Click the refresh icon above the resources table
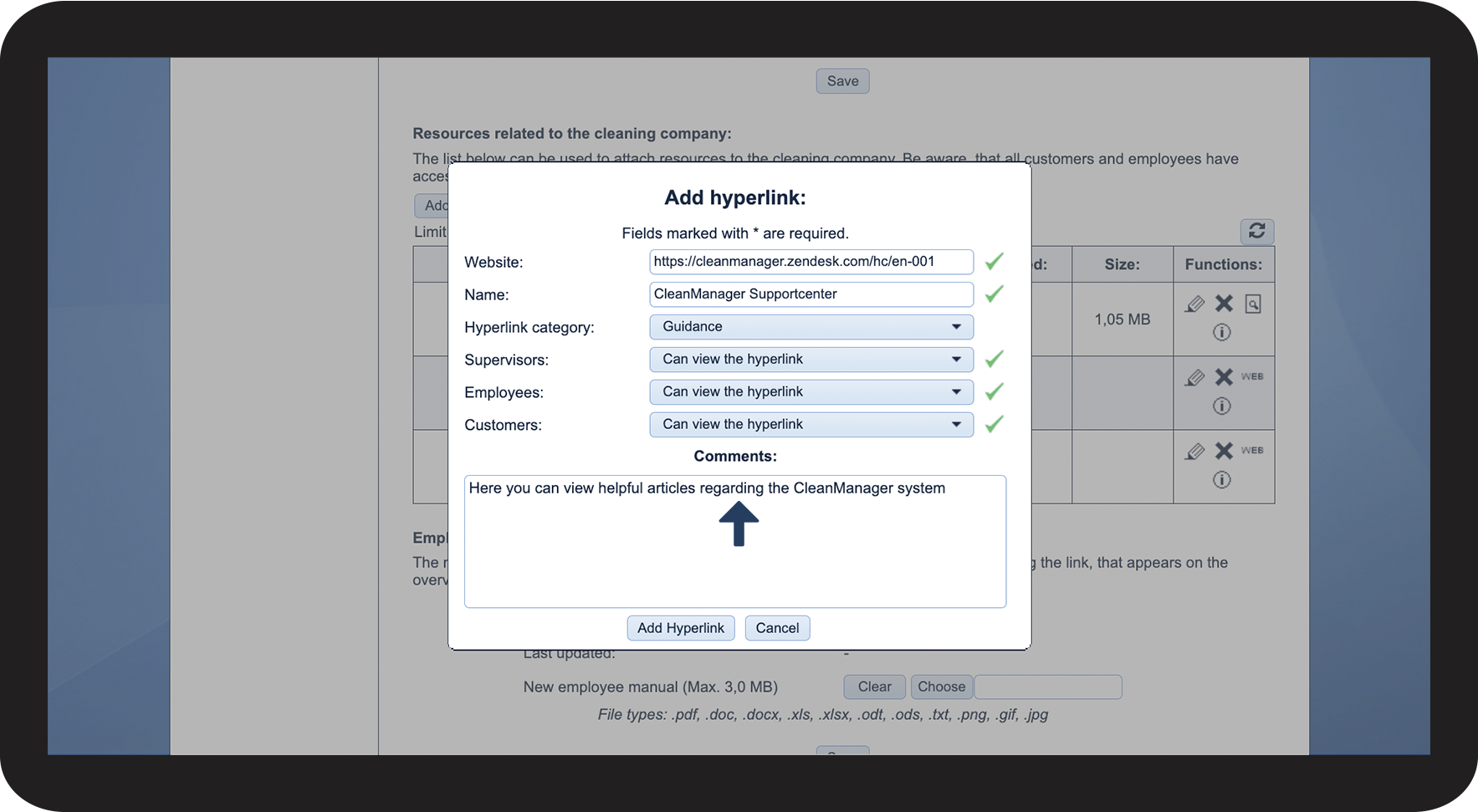Viewport: 1478px width, 812px height. pos(1256,231)
